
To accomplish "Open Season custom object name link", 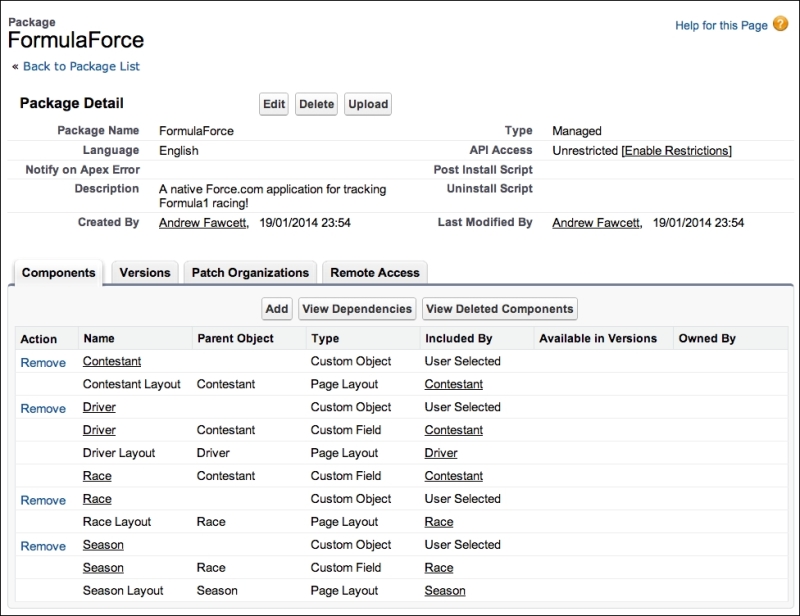I will click(x=103, y=545).
